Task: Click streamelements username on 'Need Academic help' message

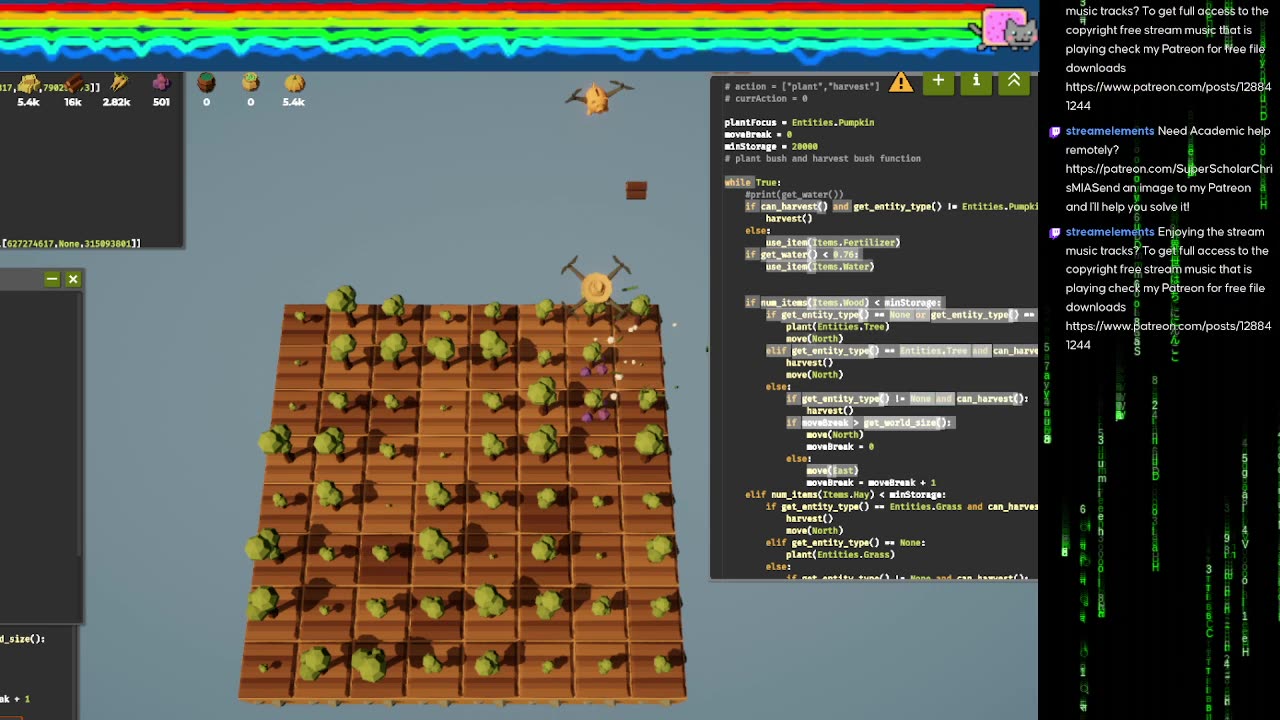Action: 1110,131
